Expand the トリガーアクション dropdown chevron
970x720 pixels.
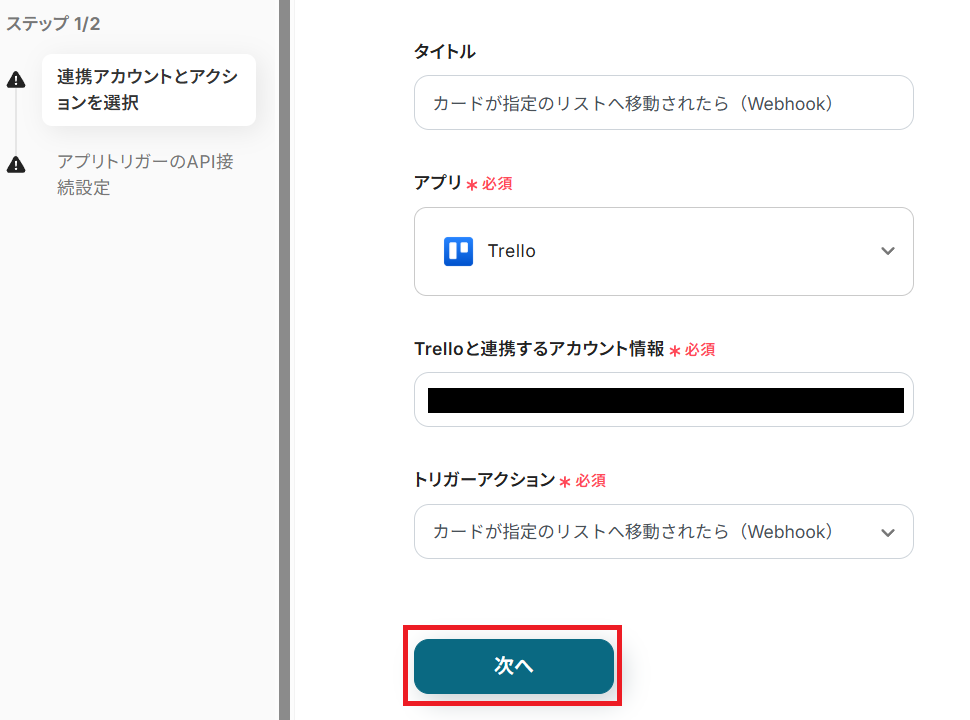coord(887,533)
